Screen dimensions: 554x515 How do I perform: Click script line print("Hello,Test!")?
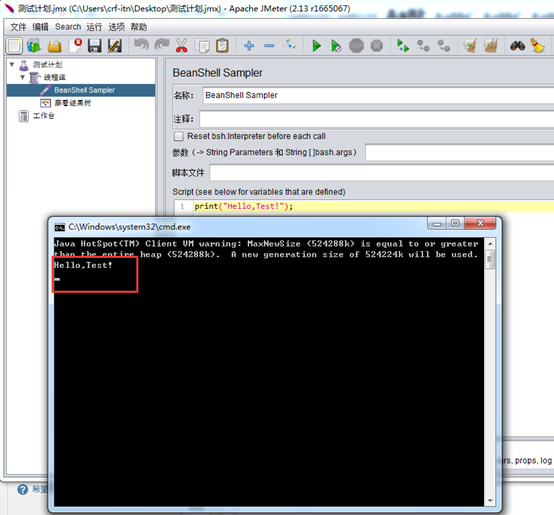coord(243,206)
